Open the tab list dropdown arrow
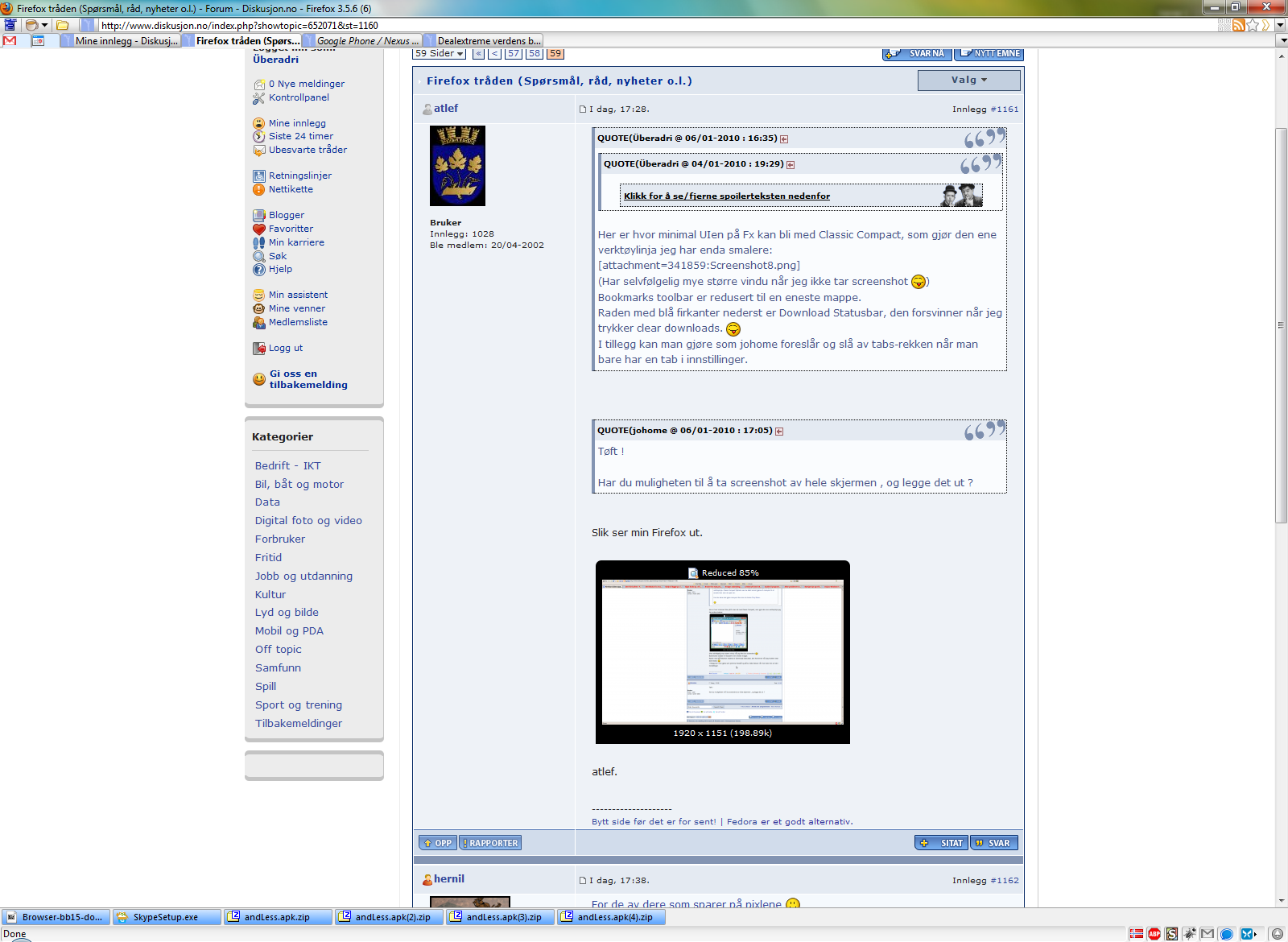The height and width of the screenshot is (942, 1288). pyautogui.click(x=1282, y=40)
